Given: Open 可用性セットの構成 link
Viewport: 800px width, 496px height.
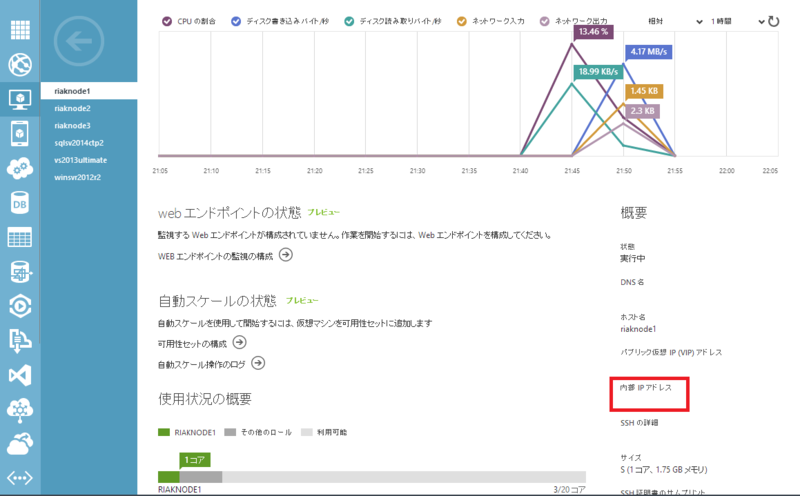Looking at the screenshot, I should (192, 344).
